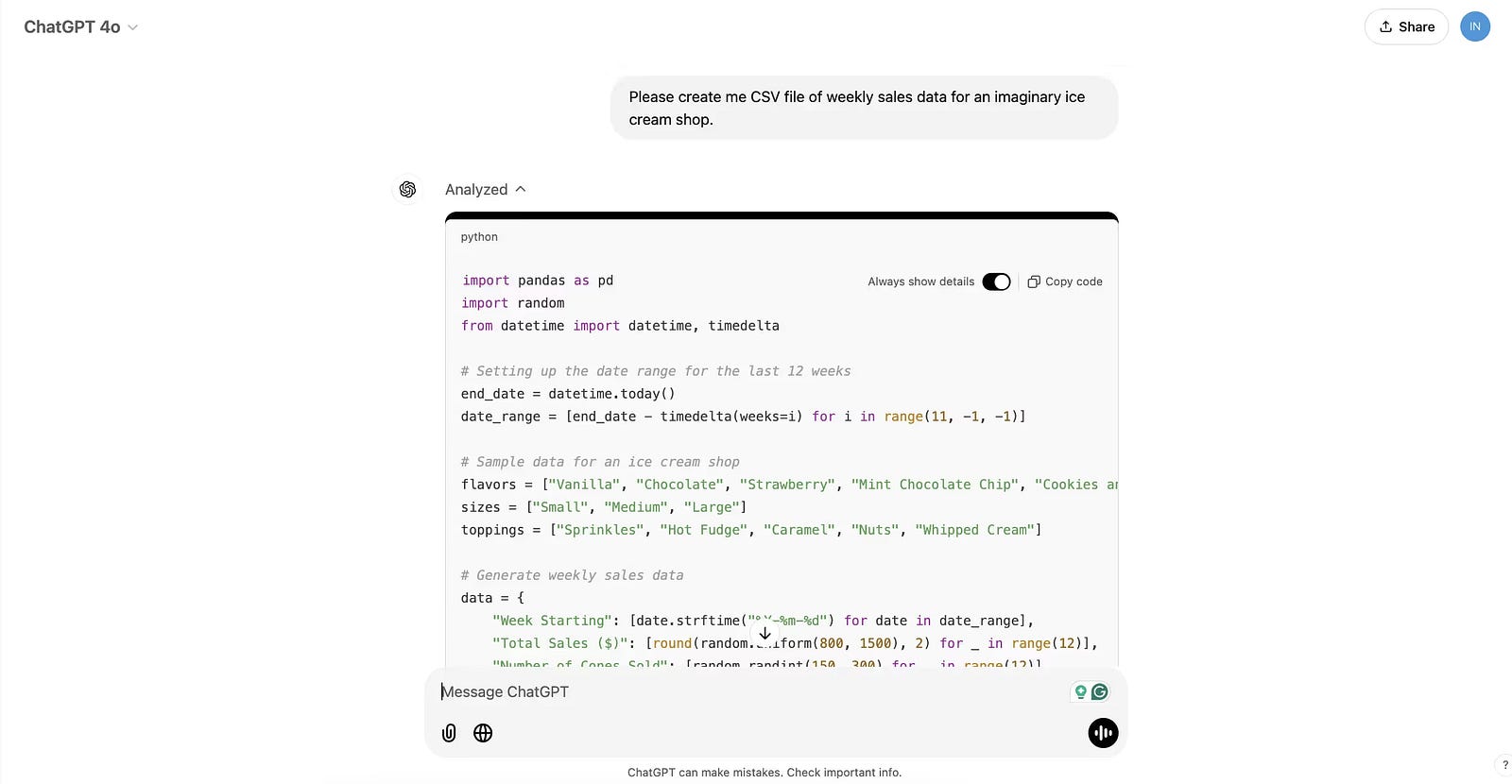Toggle the Always show details switch
1512x784 pixels.
996,281
